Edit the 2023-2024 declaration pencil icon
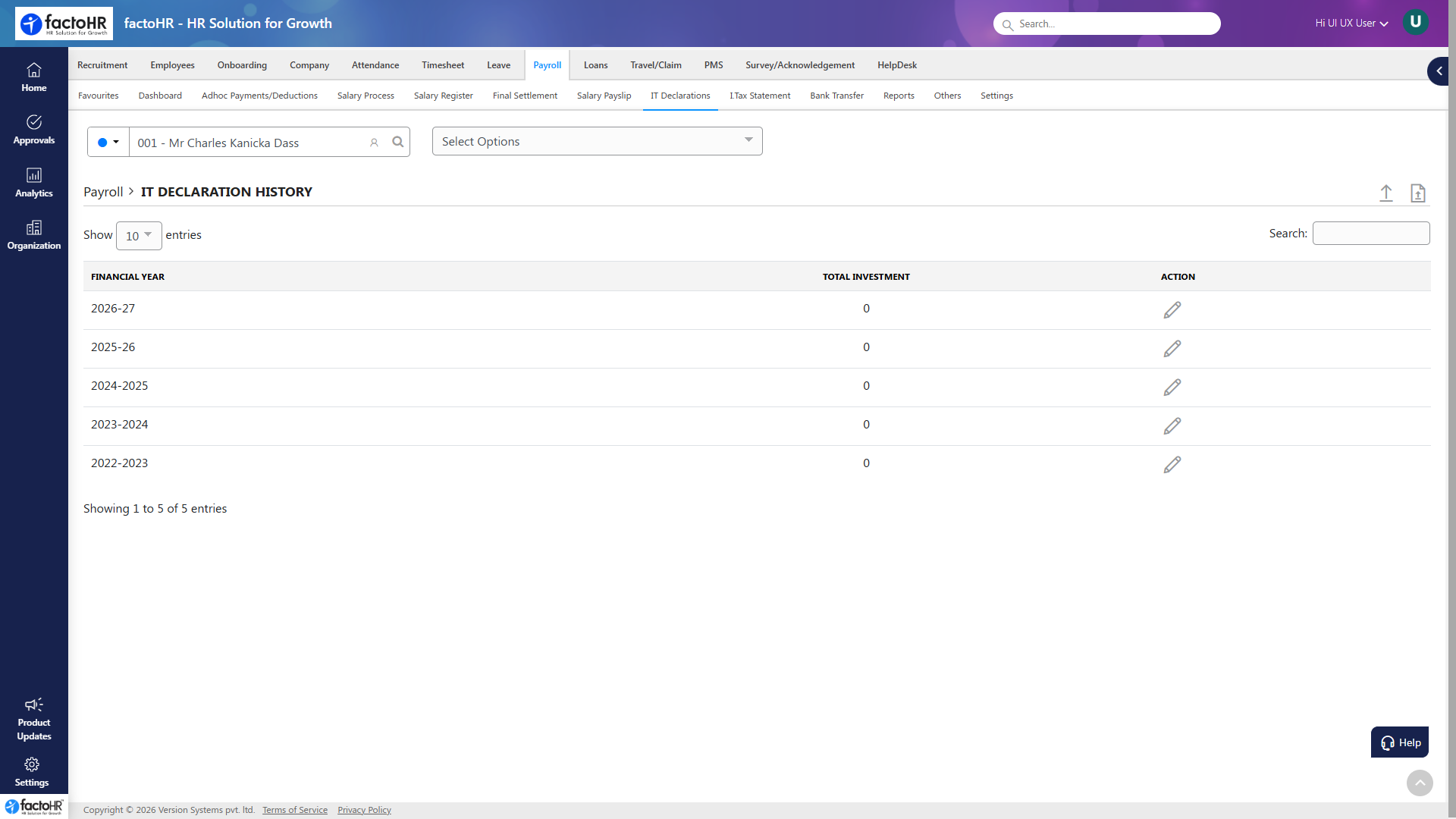 tap(1172, 426)
